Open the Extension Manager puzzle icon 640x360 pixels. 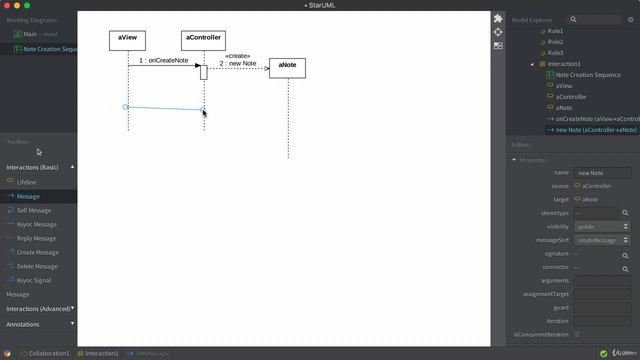(498, 18)
